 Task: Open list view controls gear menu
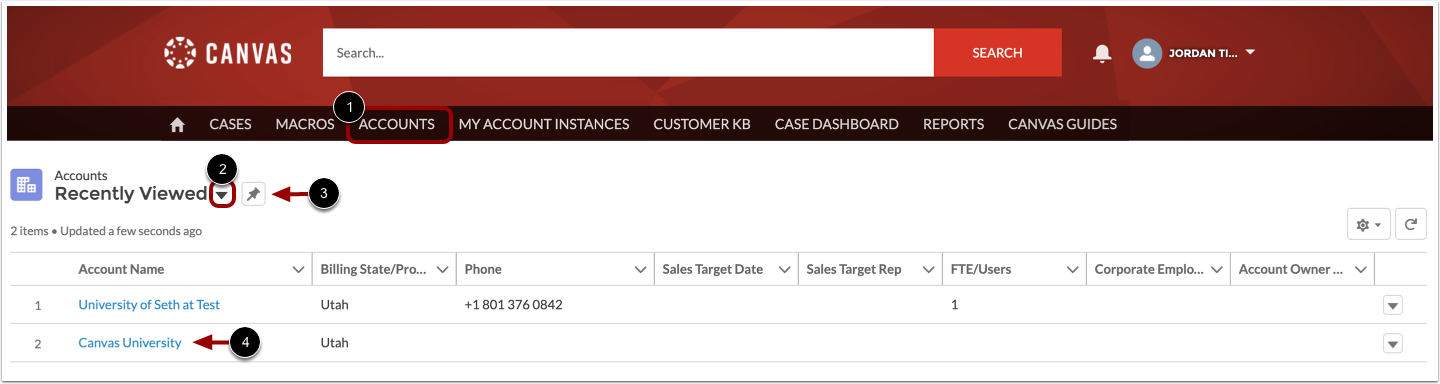click(1368, 225)
